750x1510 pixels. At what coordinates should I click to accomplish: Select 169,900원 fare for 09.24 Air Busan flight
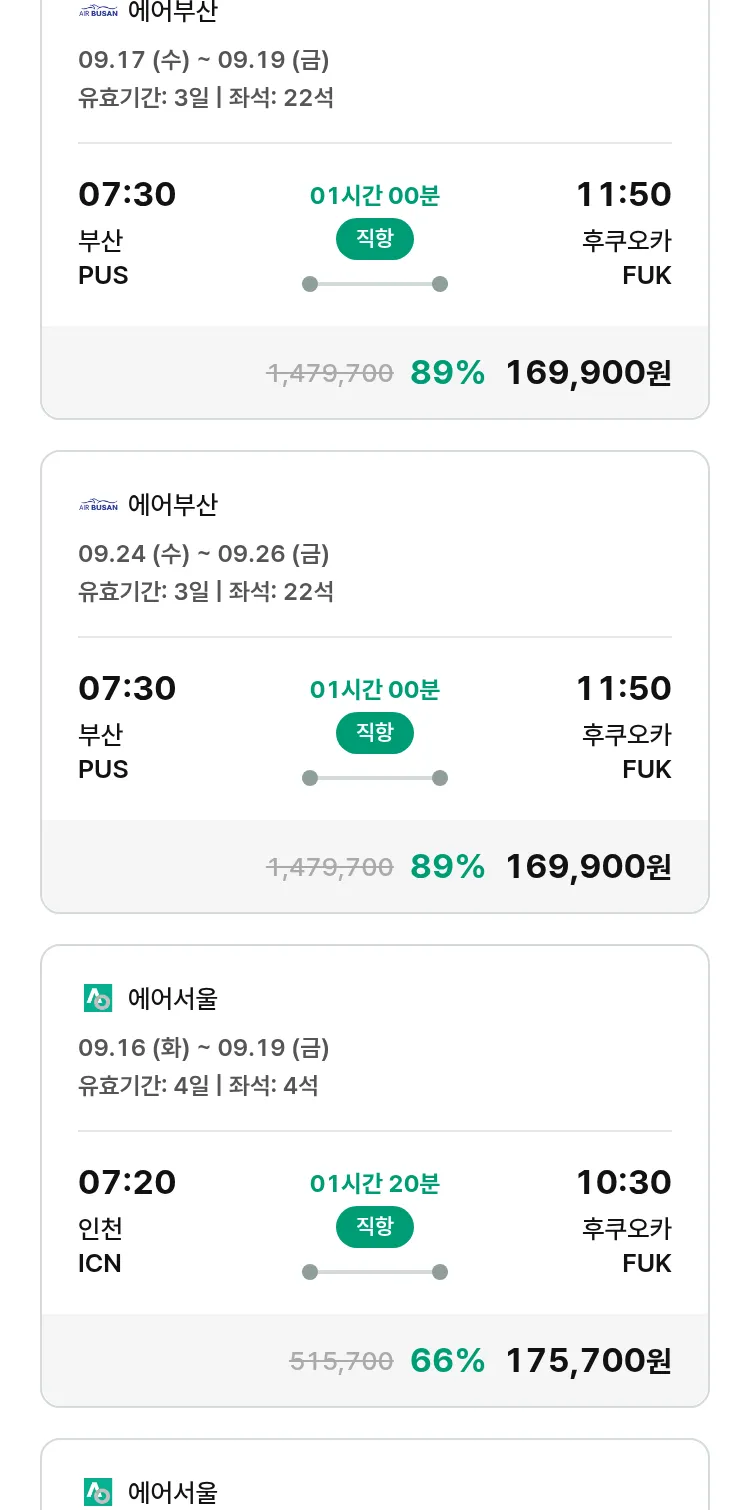[x=588, y=866]
